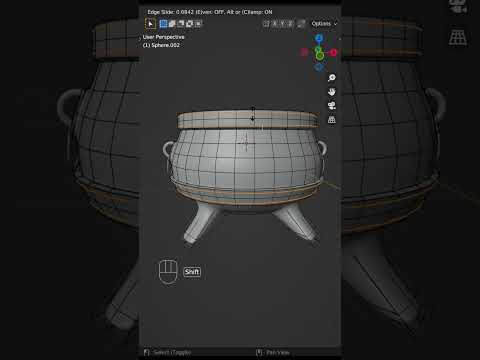The image size is (480, 360).
Task: Click the Select (Toggle) status entry
Action: tap(168, 352)
